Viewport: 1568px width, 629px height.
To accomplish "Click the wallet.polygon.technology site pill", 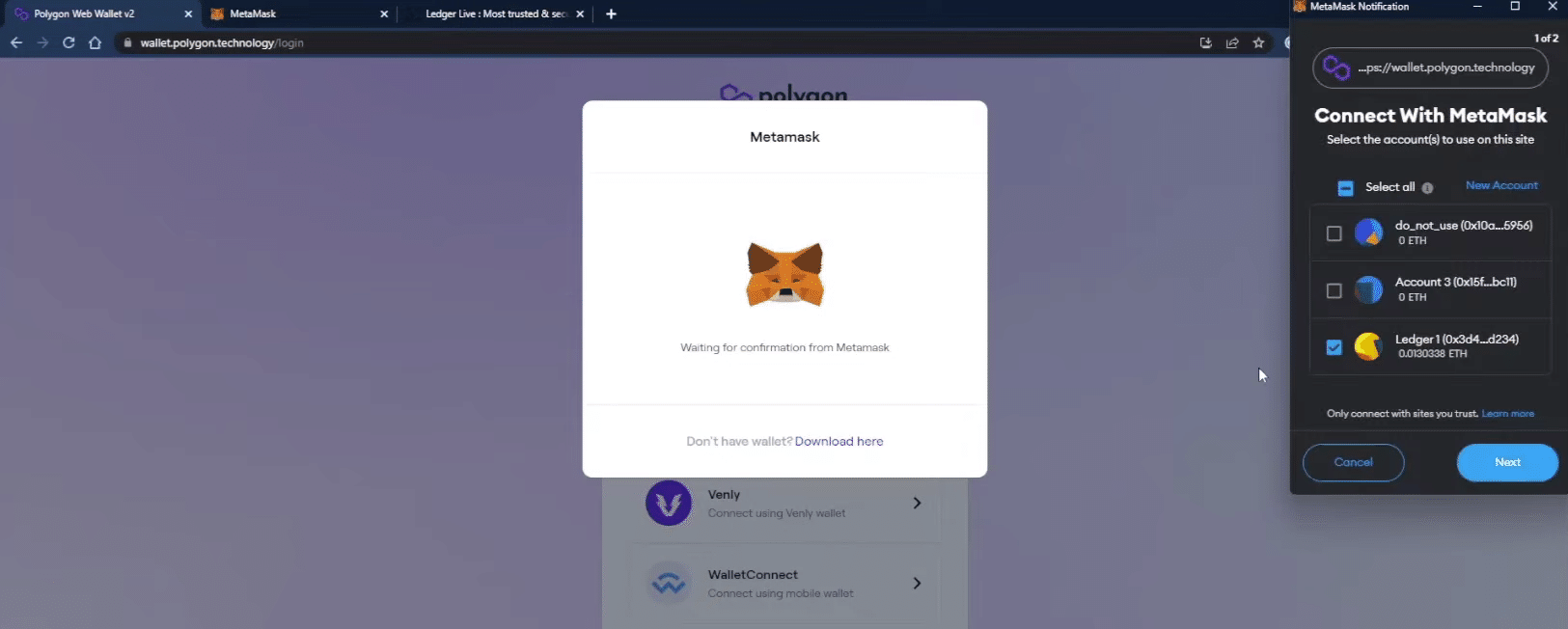I will (x=1430, y=68).
